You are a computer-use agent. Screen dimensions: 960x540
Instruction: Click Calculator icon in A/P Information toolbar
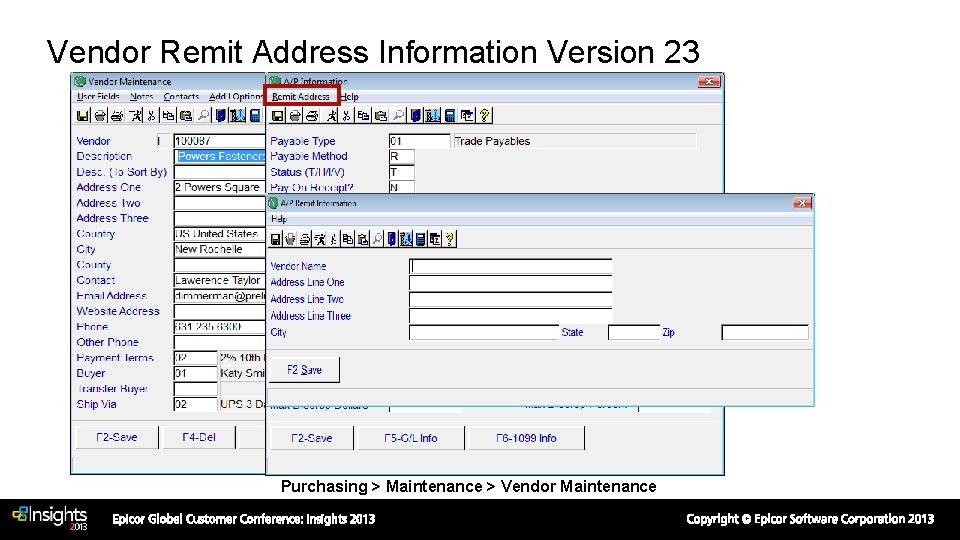click(x=450, y=115)
